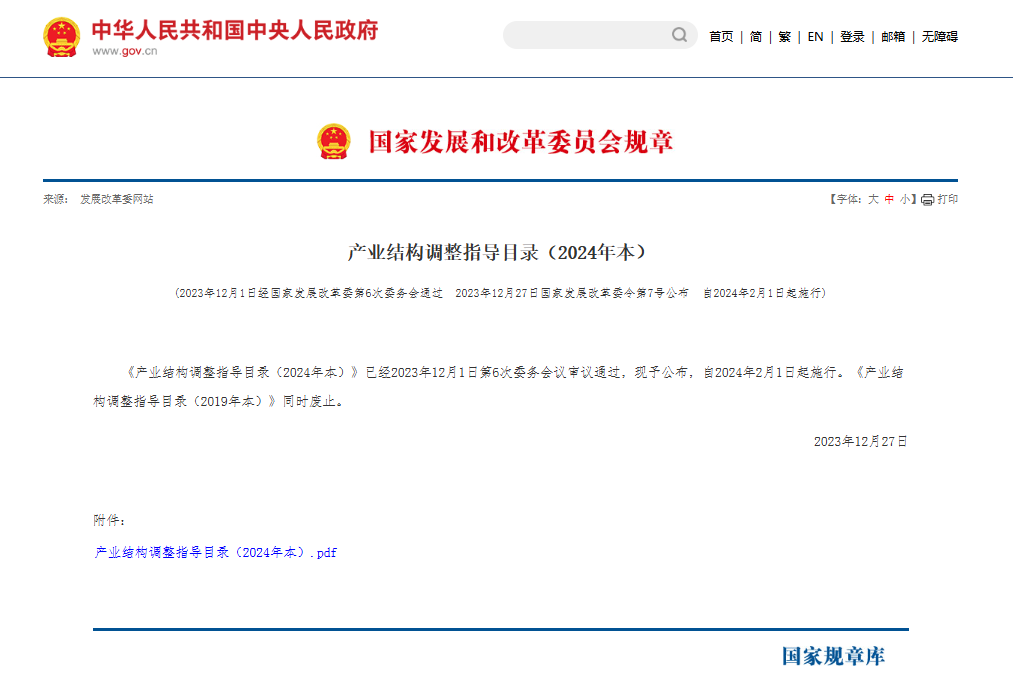The width and height of the screenshot is (1013, 693).
Task: Switch to simplified Chinese 简
Action: pyautogui.click(x=756, y=36)
